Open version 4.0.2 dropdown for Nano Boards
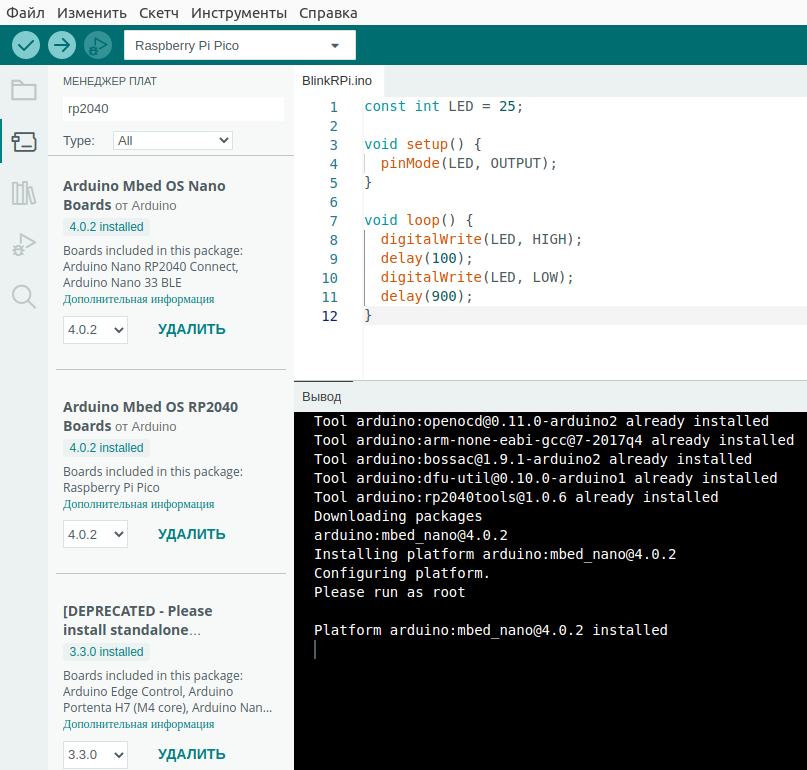Image resolution: width=807 pixels, height=770 pixels. tap(95, 329)
